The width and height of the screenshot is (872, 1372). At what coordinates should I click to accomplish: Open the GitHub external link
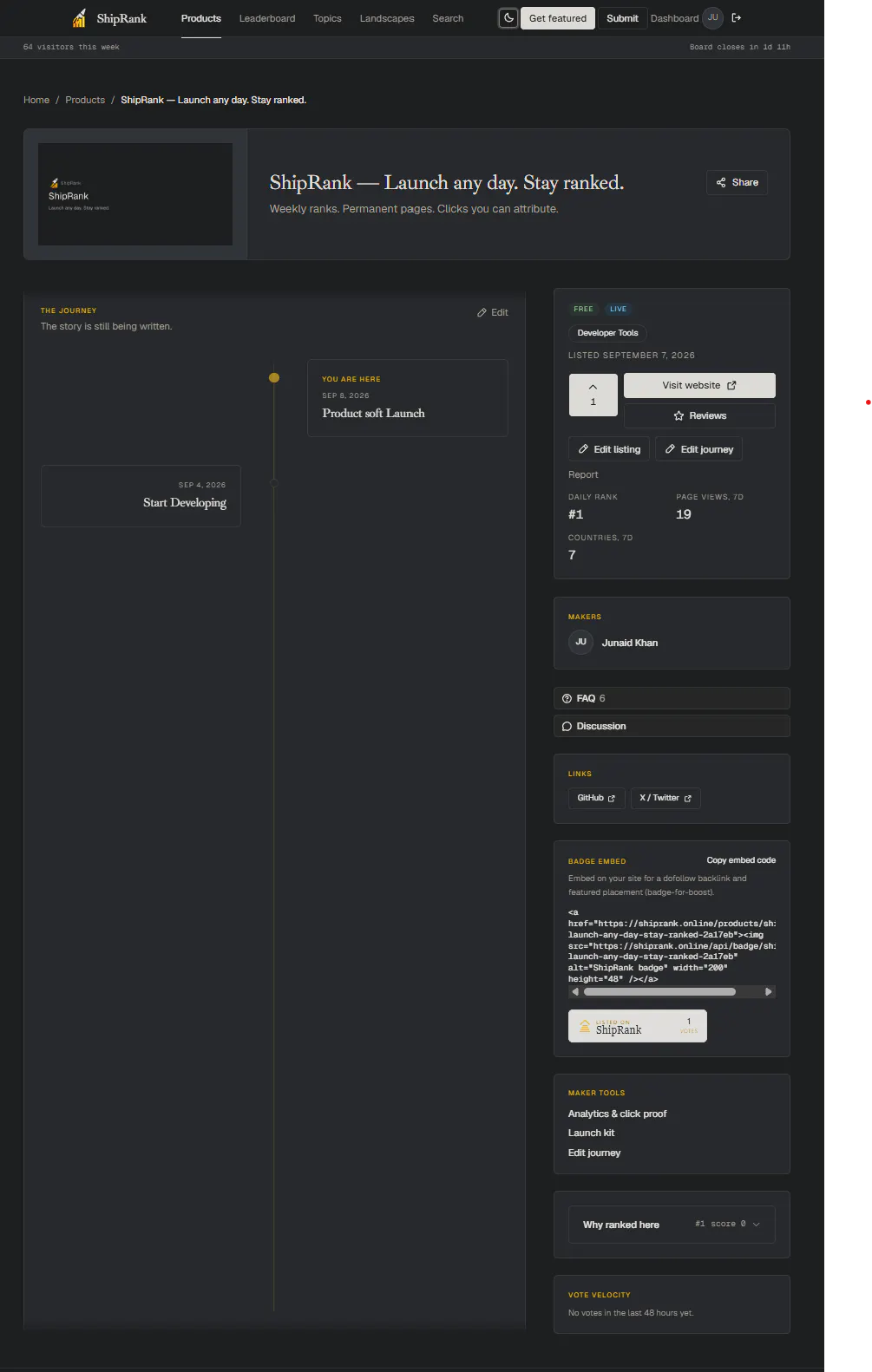tap(596, 798)
